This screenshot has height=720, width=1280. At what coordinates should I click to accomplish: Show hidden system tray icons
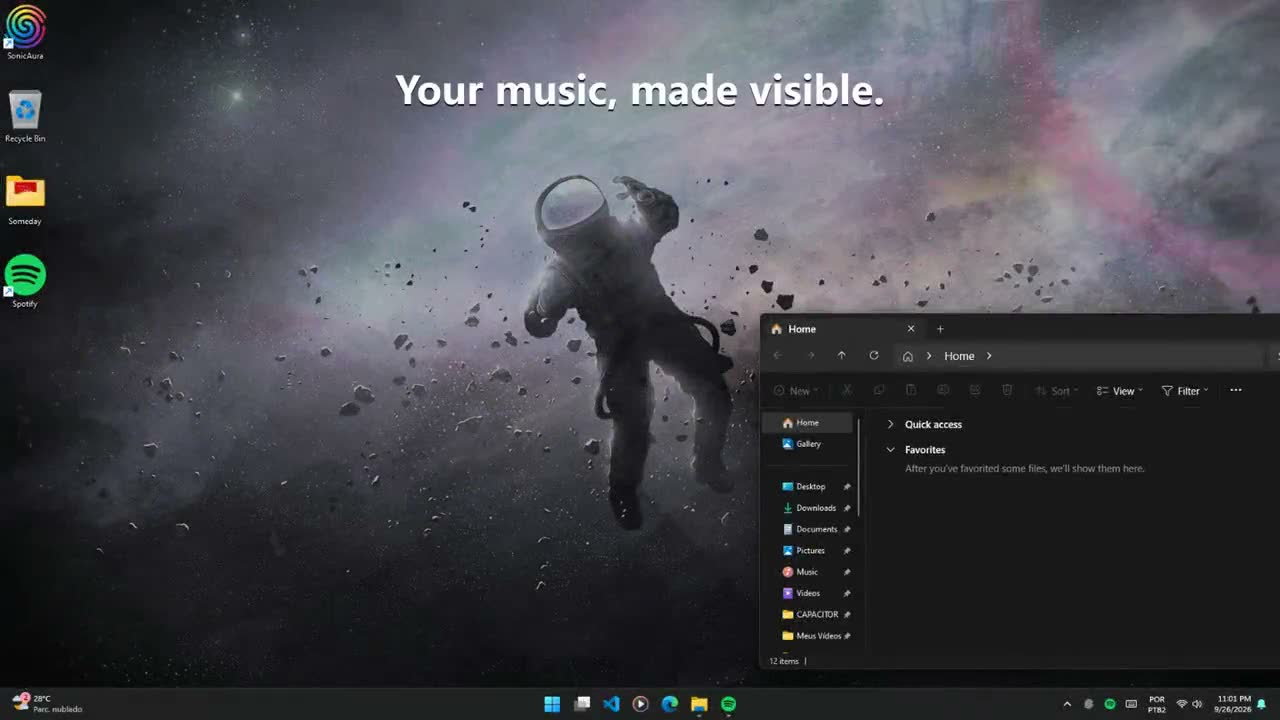tap(1067, 704)
